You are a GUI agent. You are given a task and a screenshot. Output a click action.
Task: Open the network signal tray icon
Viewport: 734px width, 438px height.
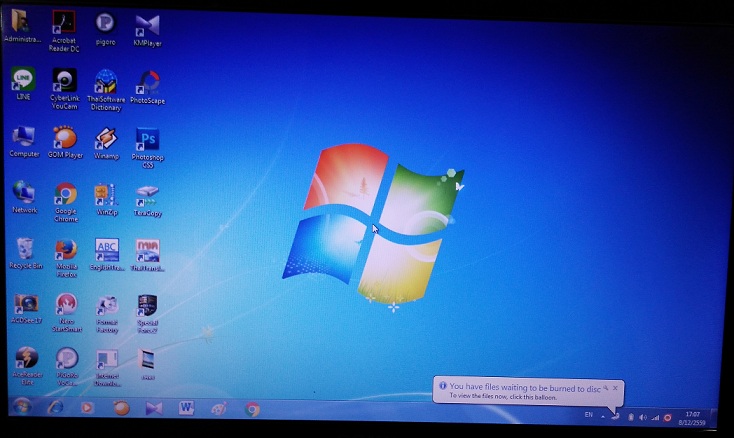click(655, 417)
